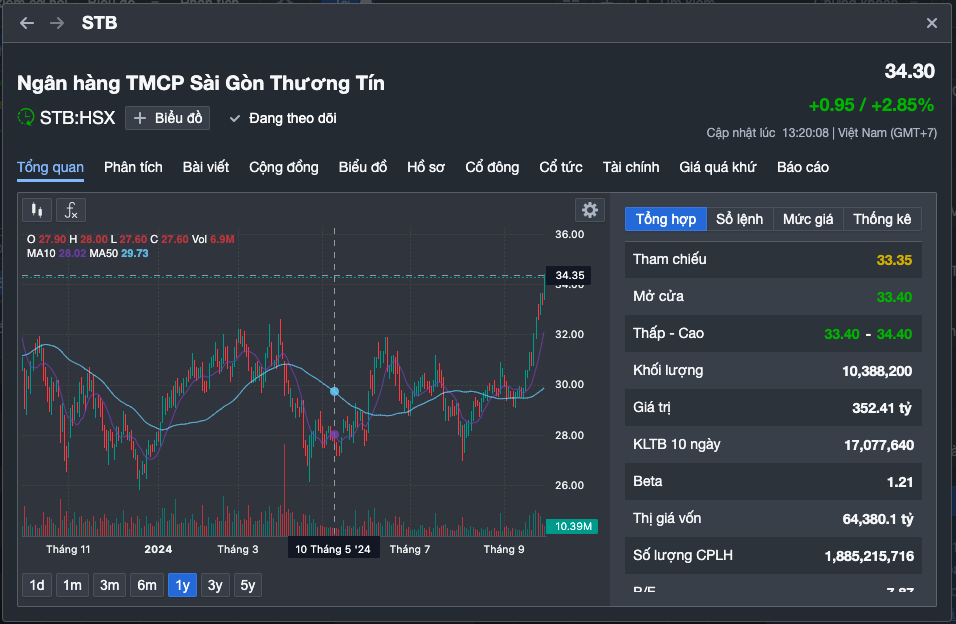The width and height of the screenshot is (956, 624).
Task: Select the 6m time range
Action: tap(147, 586)
